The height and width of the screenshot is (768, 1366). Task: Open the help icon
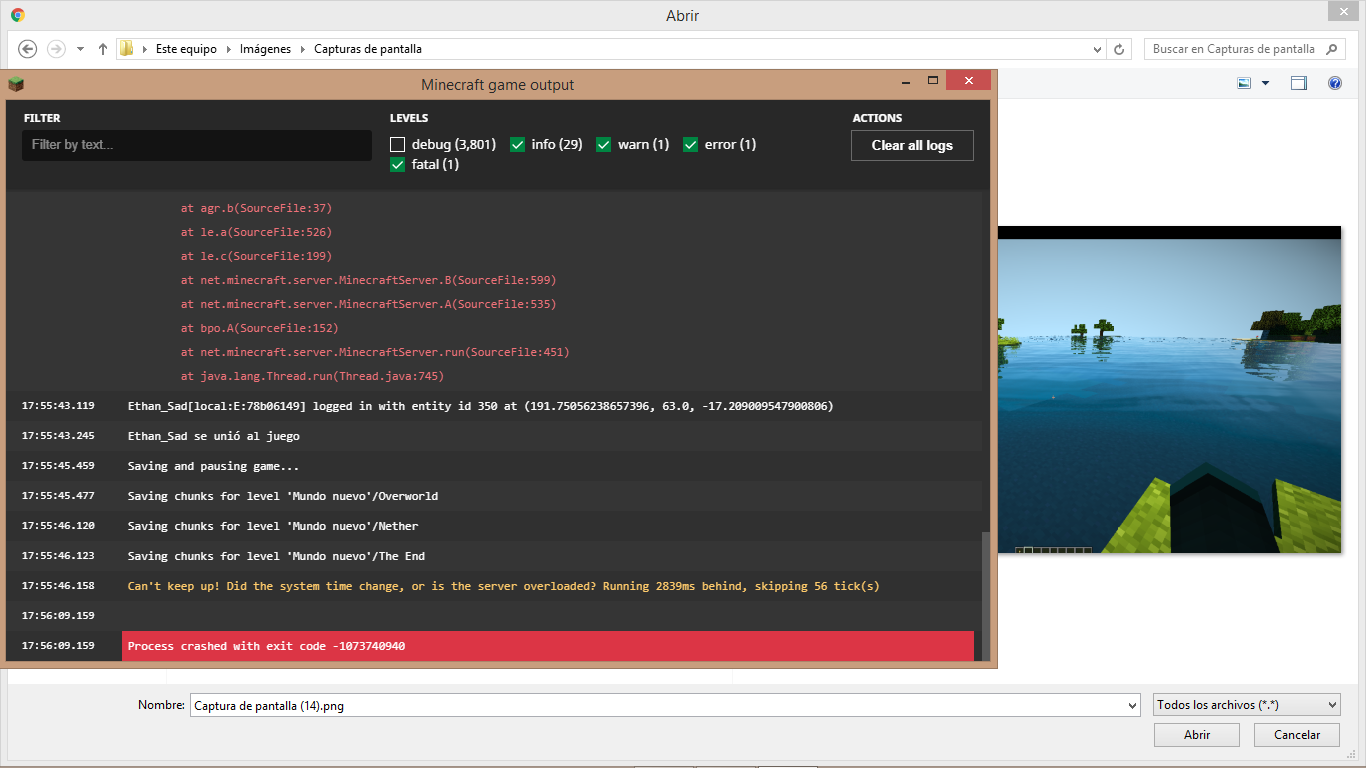(1334, 84)
